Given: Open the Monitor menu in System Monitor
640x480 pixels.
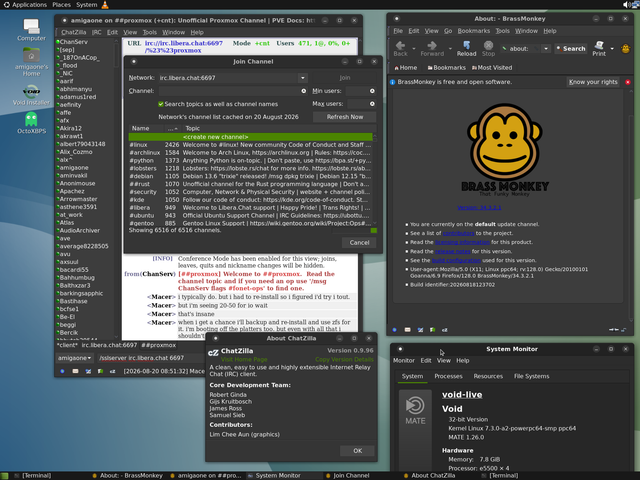Looking at the screenshot, I should (x=404, y=360).
